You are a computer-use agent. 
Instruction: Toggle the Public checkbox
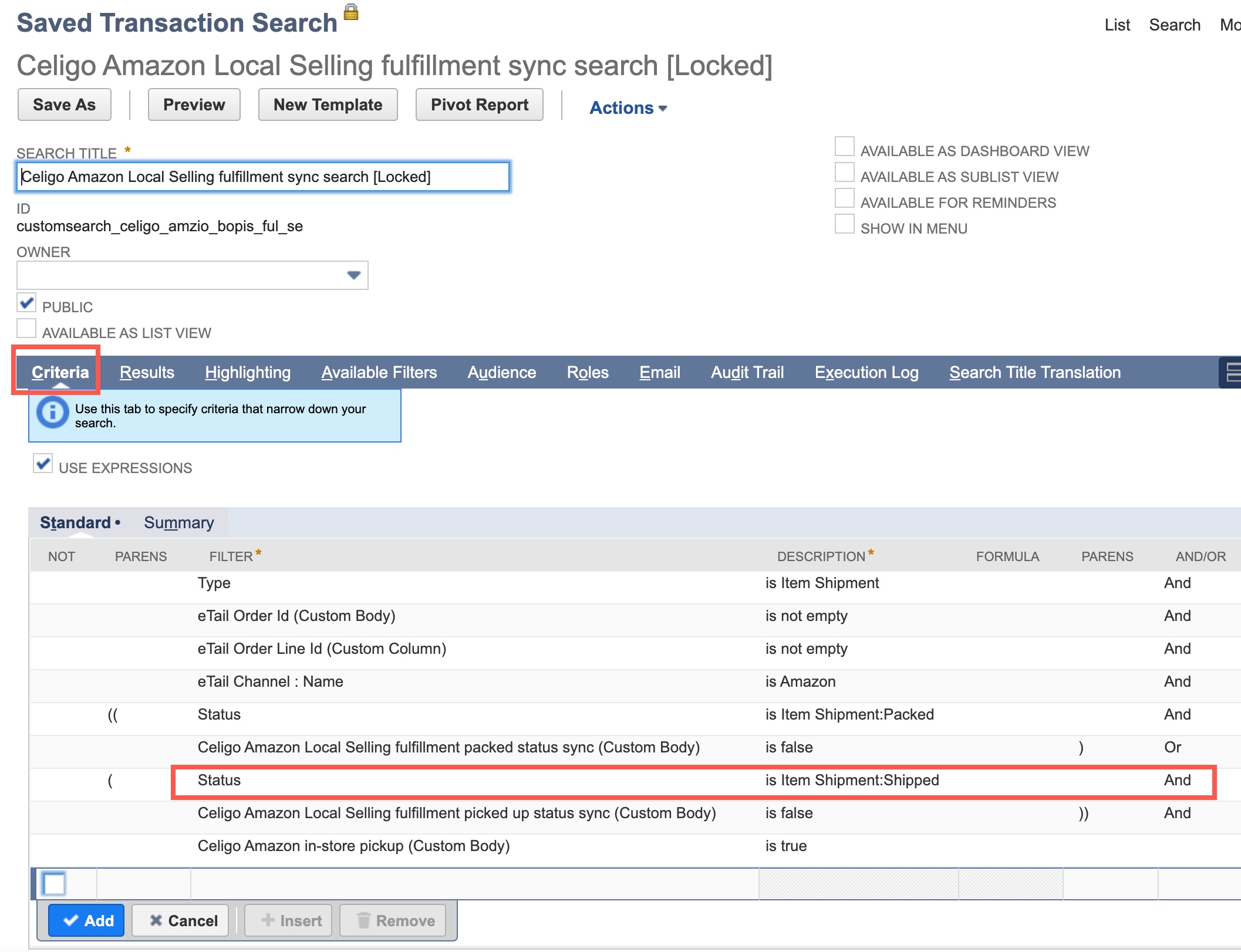(27, 304)
